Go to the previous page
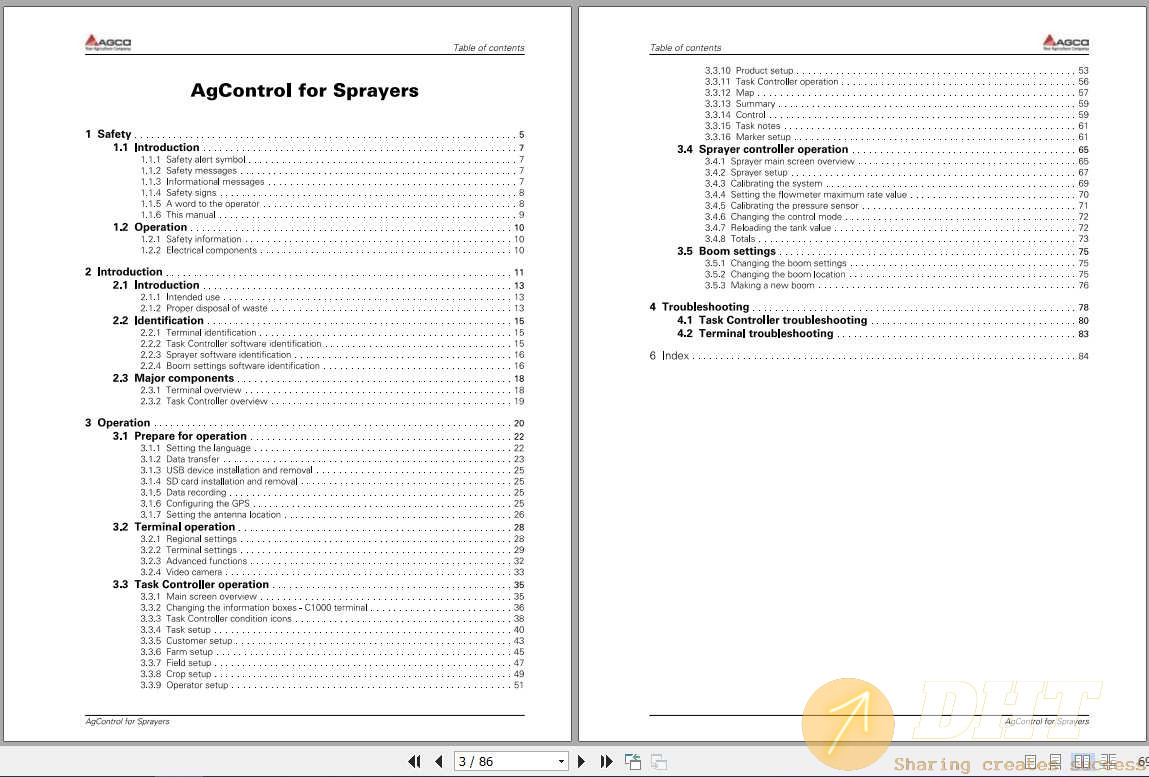This screenshot has width=1149, height=777. (438, 762)
